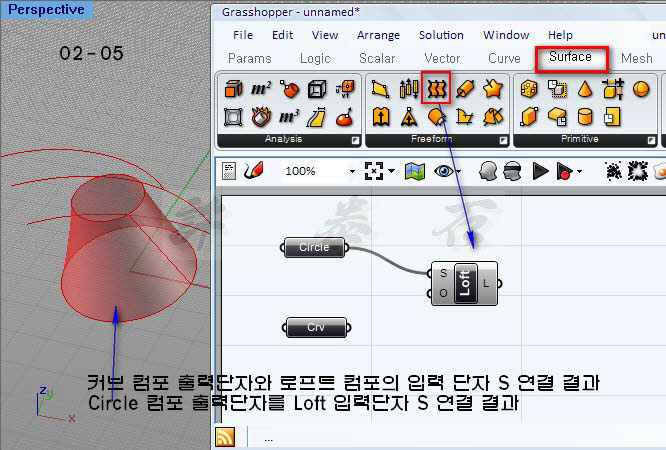
Task: Click the S input of Loft
Action: pyautogui.click(x=443, y=273)
